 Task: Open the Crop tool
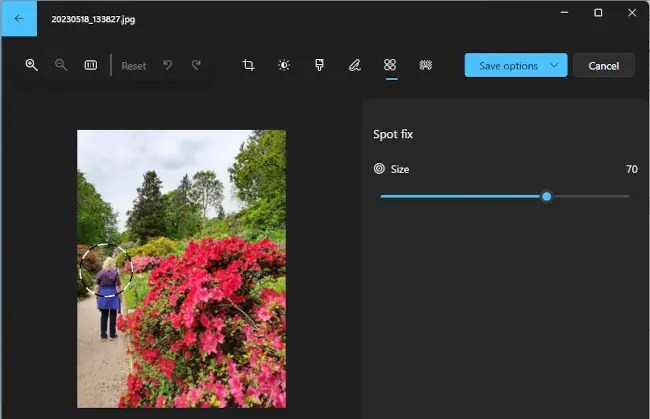pyautogui.click(x=248, y=65)
